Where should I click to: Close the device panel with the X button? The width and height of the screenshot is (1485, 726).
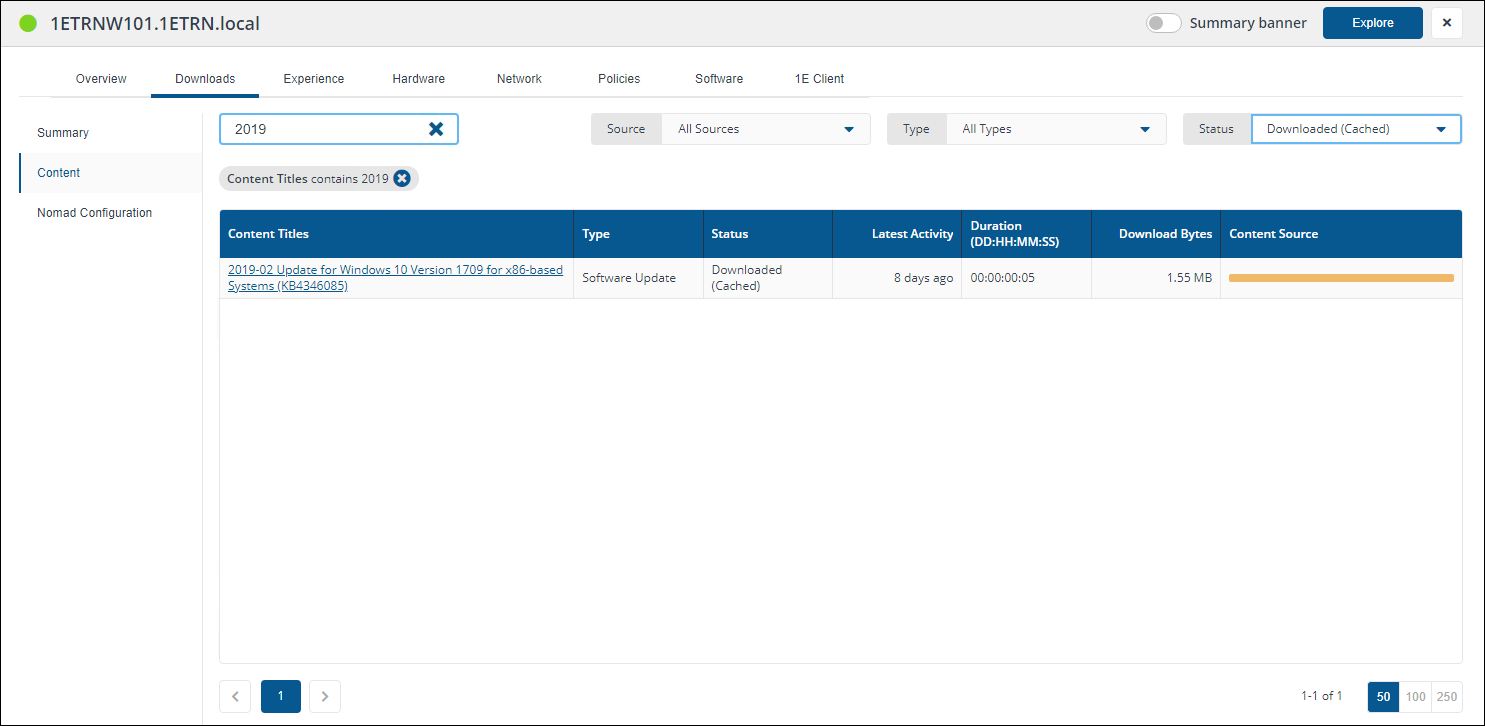coord(1446,23)
